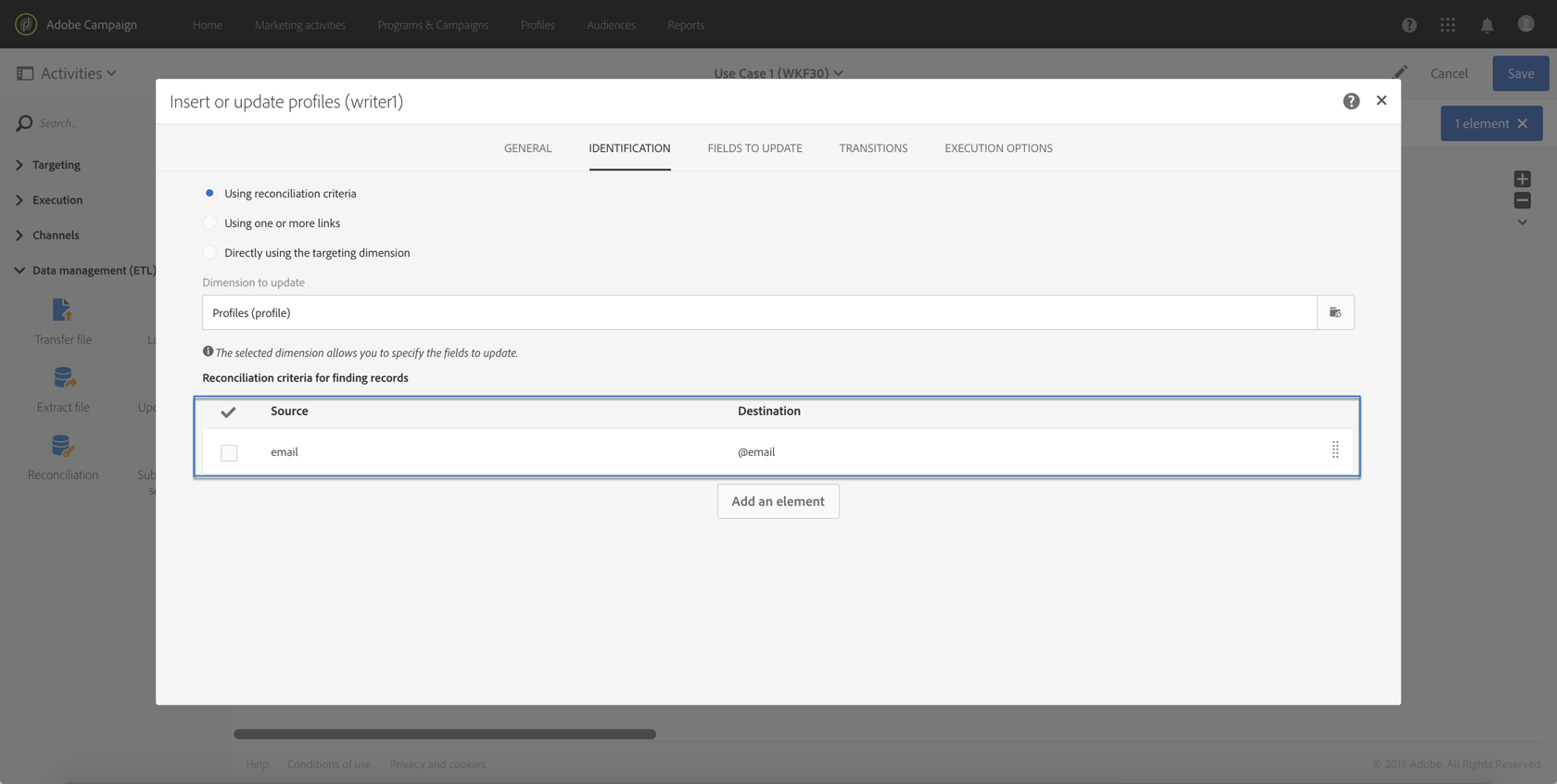Image resolution: width=1557 pixels, height=784 pixels.
Task: Open the Home menu
Action: pyautogui.click(x=208, y=25)
